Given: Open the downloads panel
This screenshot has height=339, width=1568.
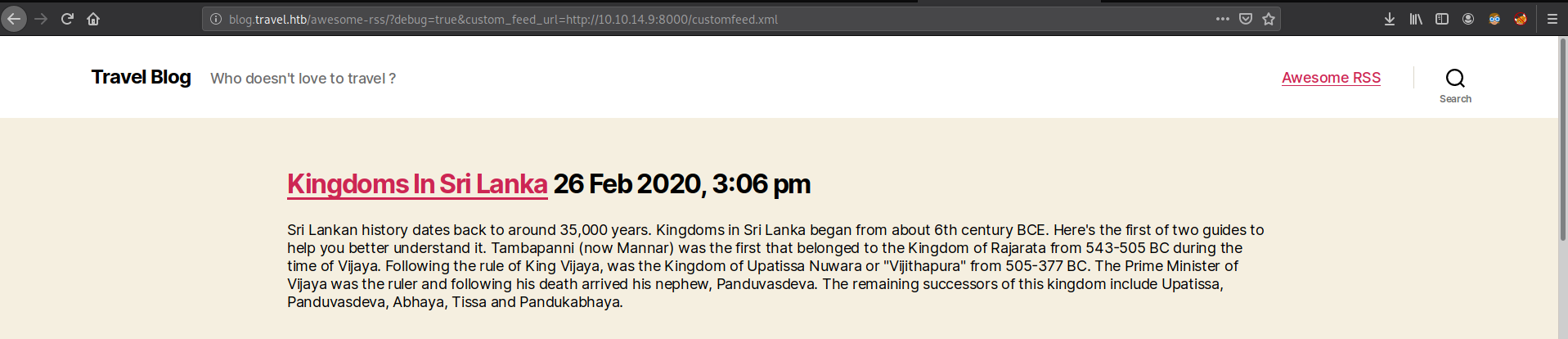Looking at the screenshot, I should click(x=1390, y=19).
